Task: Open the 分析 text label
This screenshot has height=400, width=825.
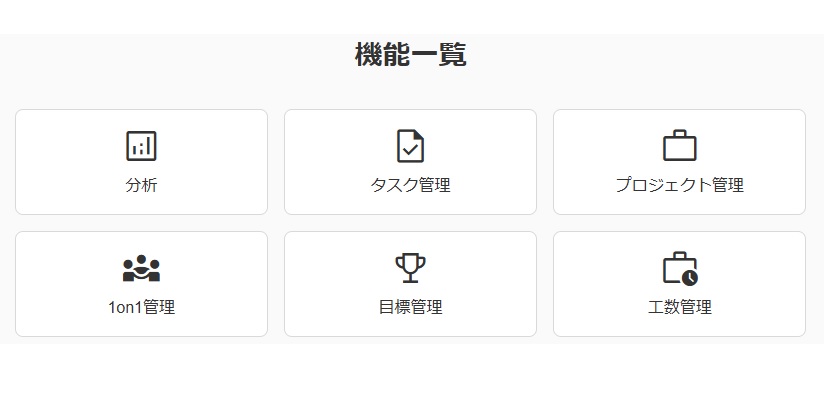Action: [141, 185]
